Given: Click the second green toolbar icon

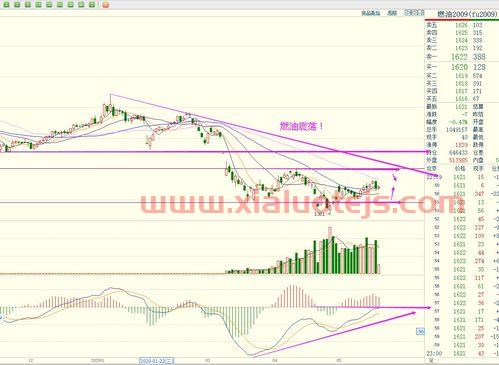Looking at the screenshot, I should tap(17, 5).
